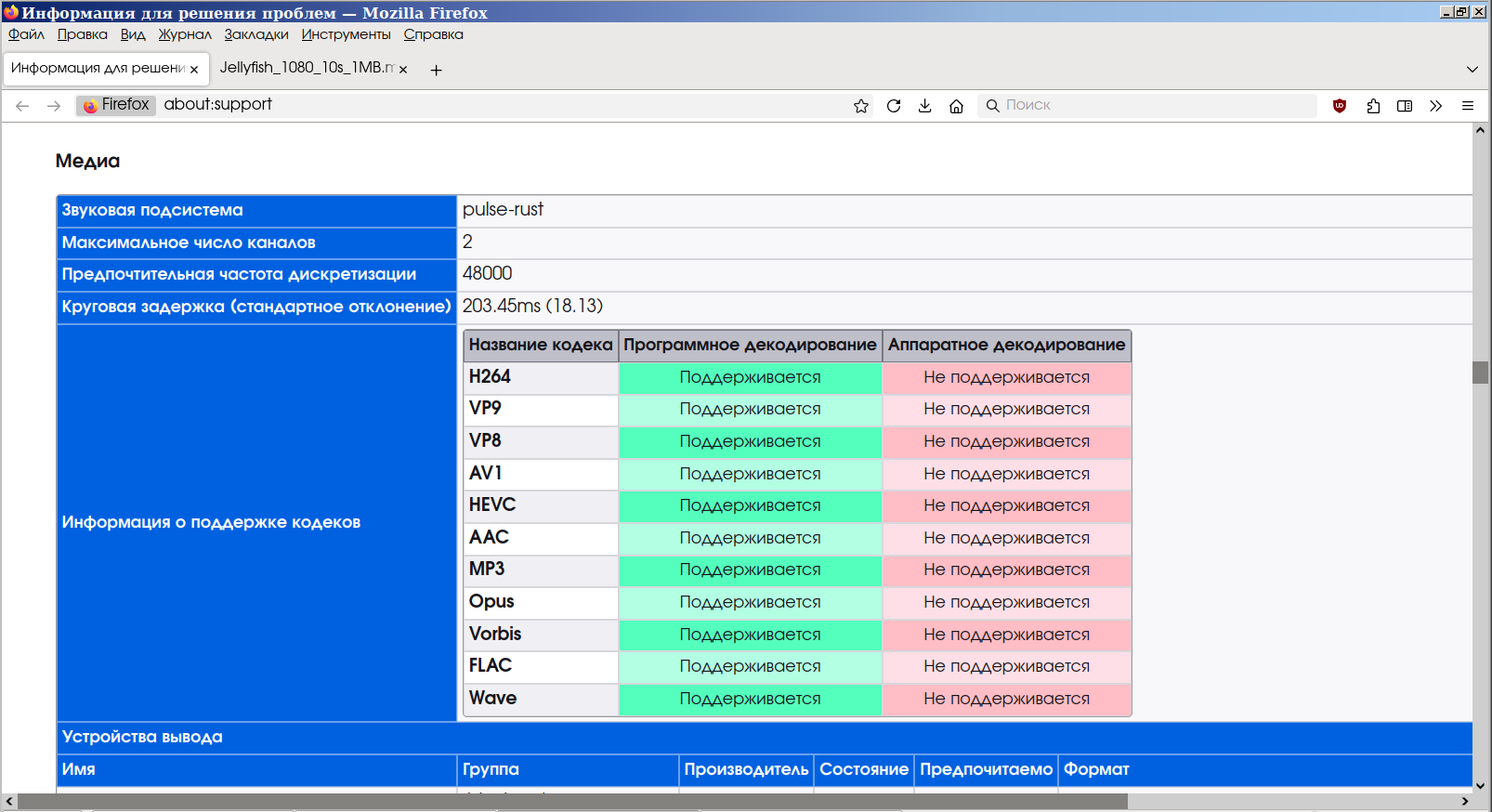The width and height of the screenshot is (1492, 812).
Task: Open the hamburger application menu
Action: (1468, 106)
